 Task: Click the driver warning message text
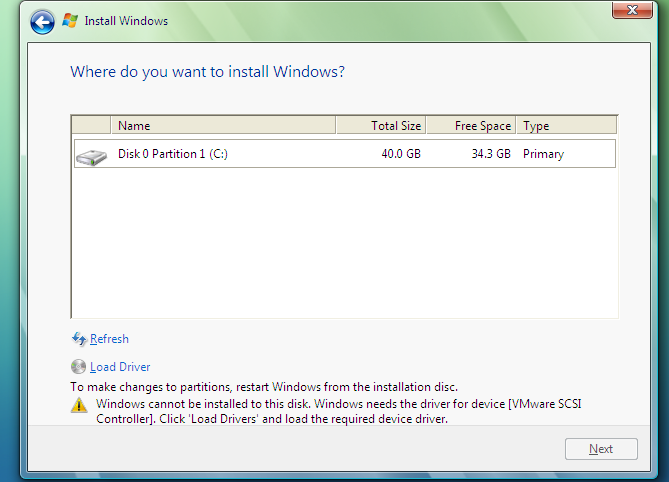coord(338,411)
